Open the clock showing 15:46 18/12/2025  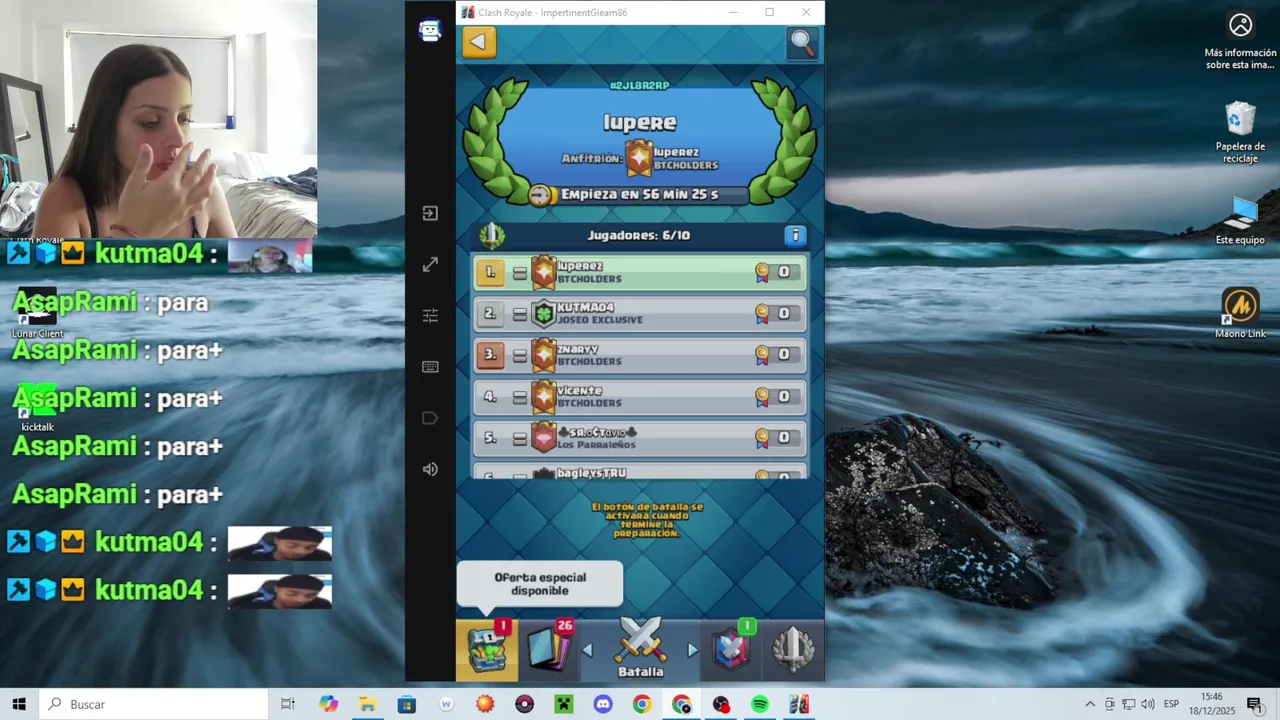(x=1212, y=704)
